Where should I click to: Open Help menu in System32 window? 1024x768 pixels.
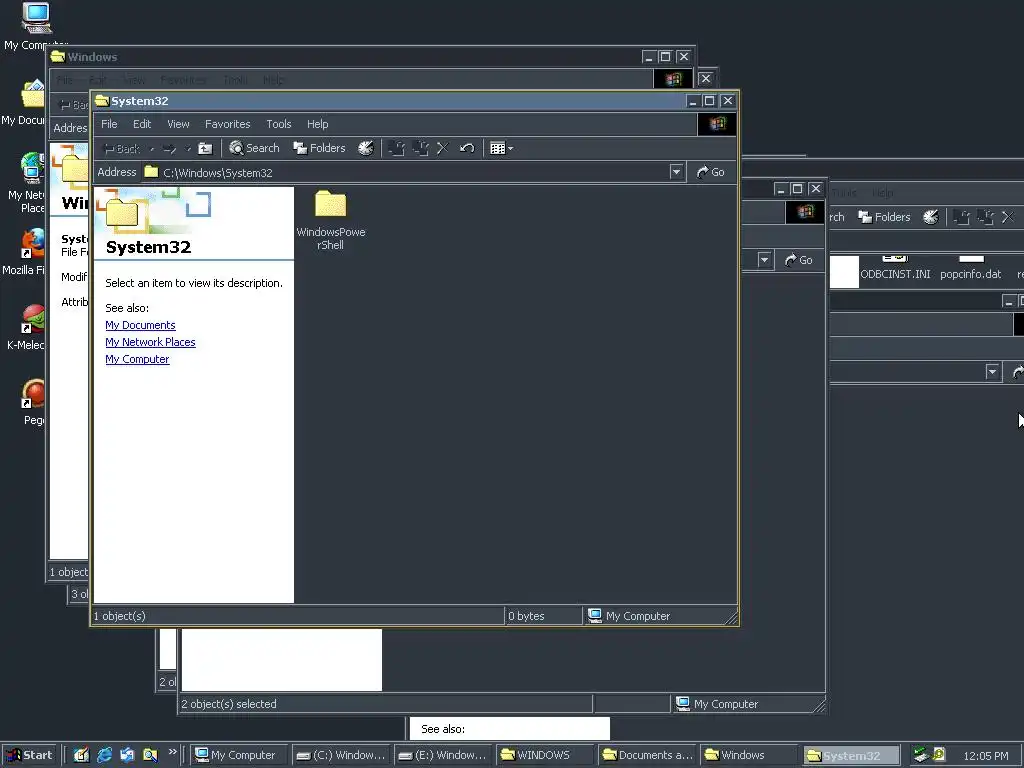point(317,124)
